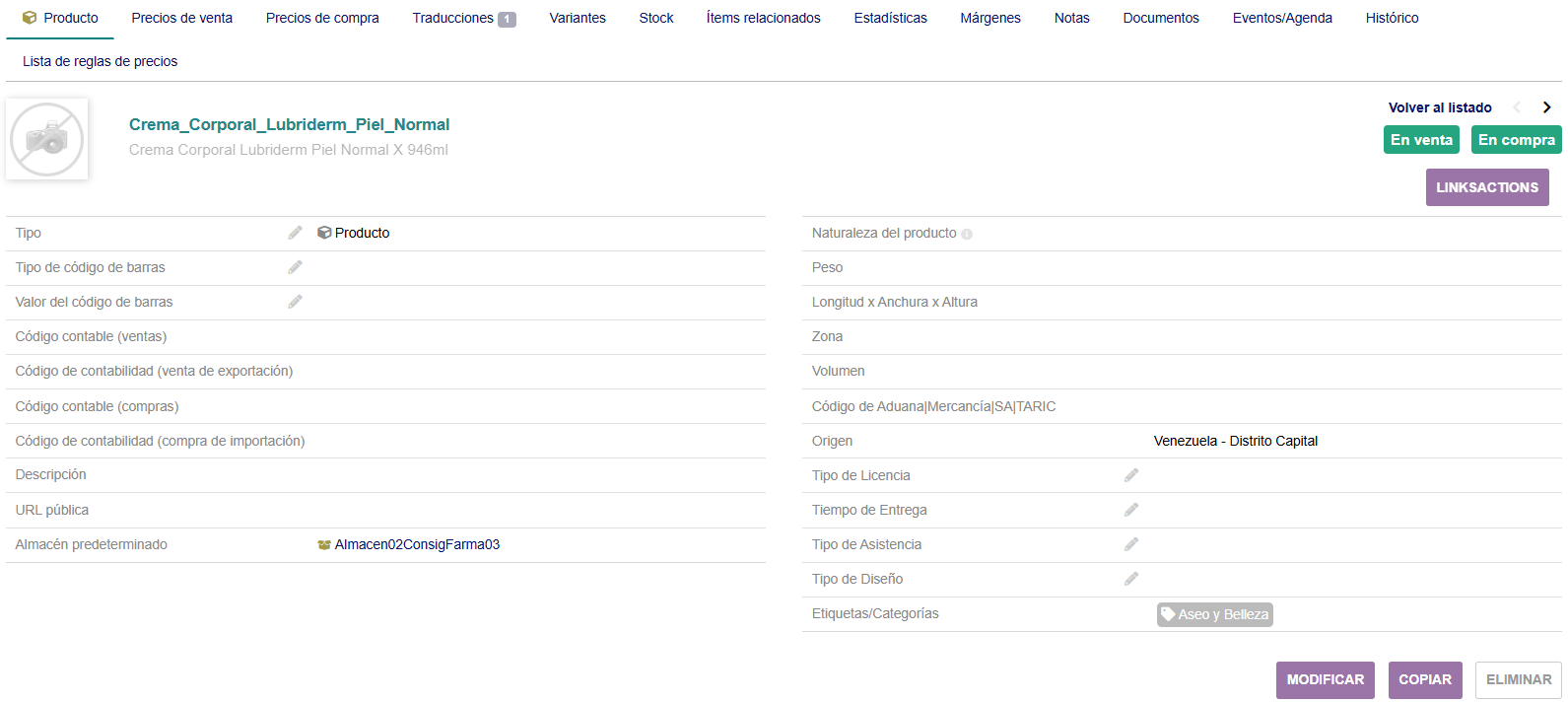The width and height of the screenshot is (1568, 703).
Task: Edit Tipo de Asistencia via pencil icon
Action: click(1131, 544)
